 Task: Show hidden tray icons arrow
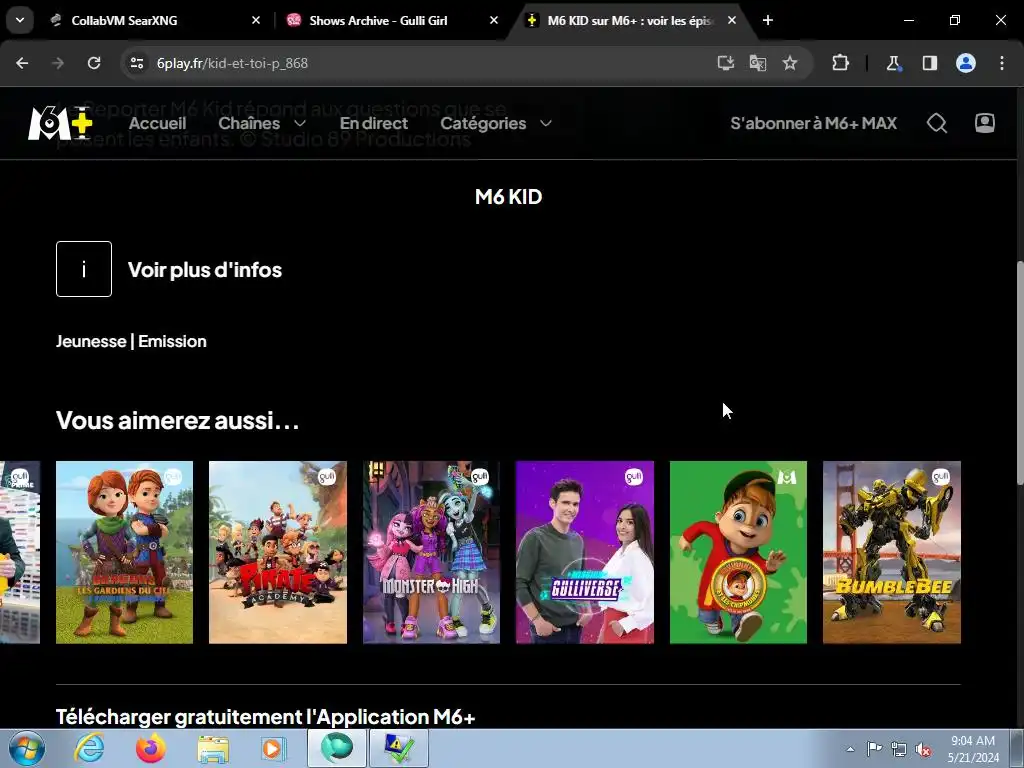pyautogui.click(x=850, y=750)
